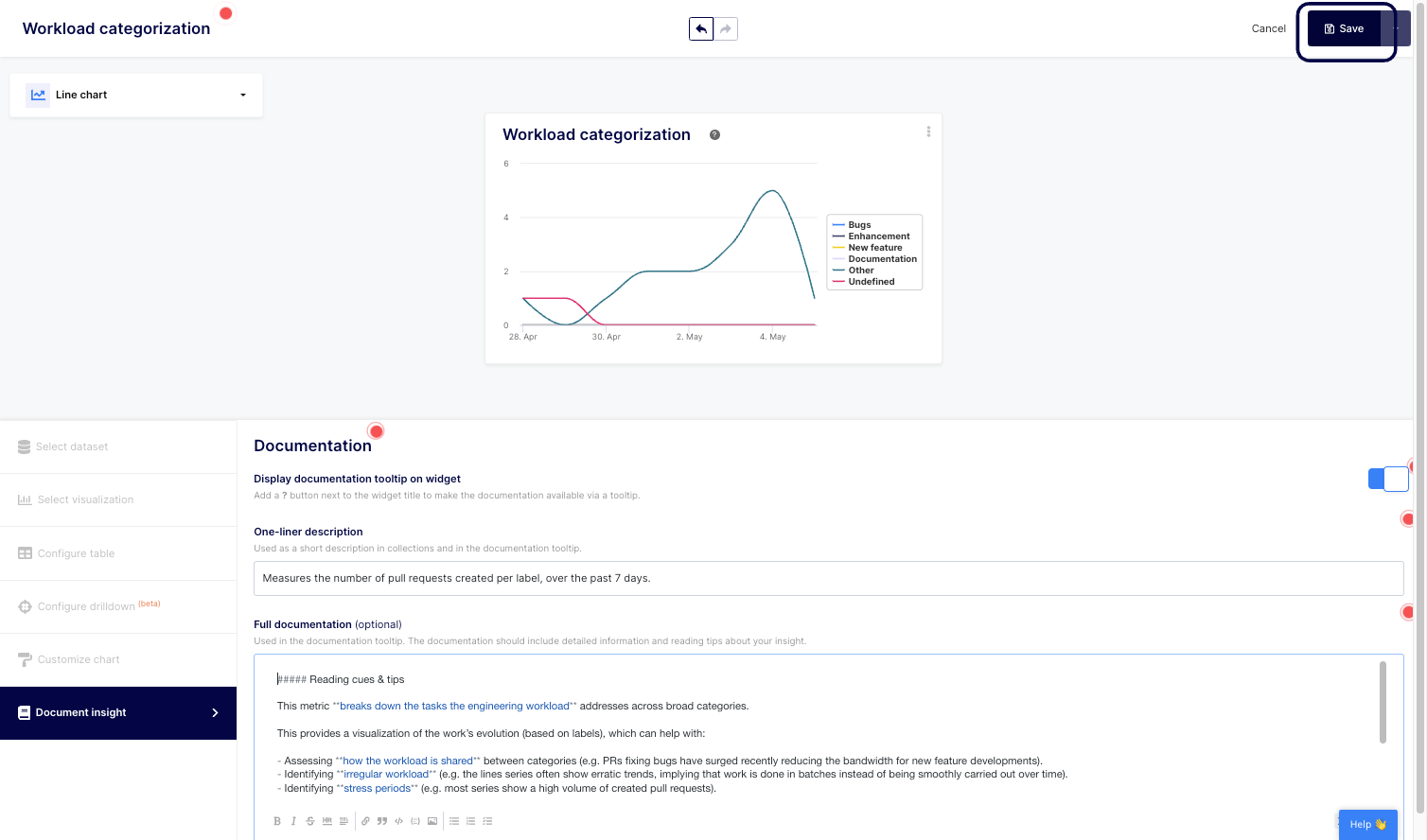
Task: Click the undo arrow icon
Action: [700, 28]
